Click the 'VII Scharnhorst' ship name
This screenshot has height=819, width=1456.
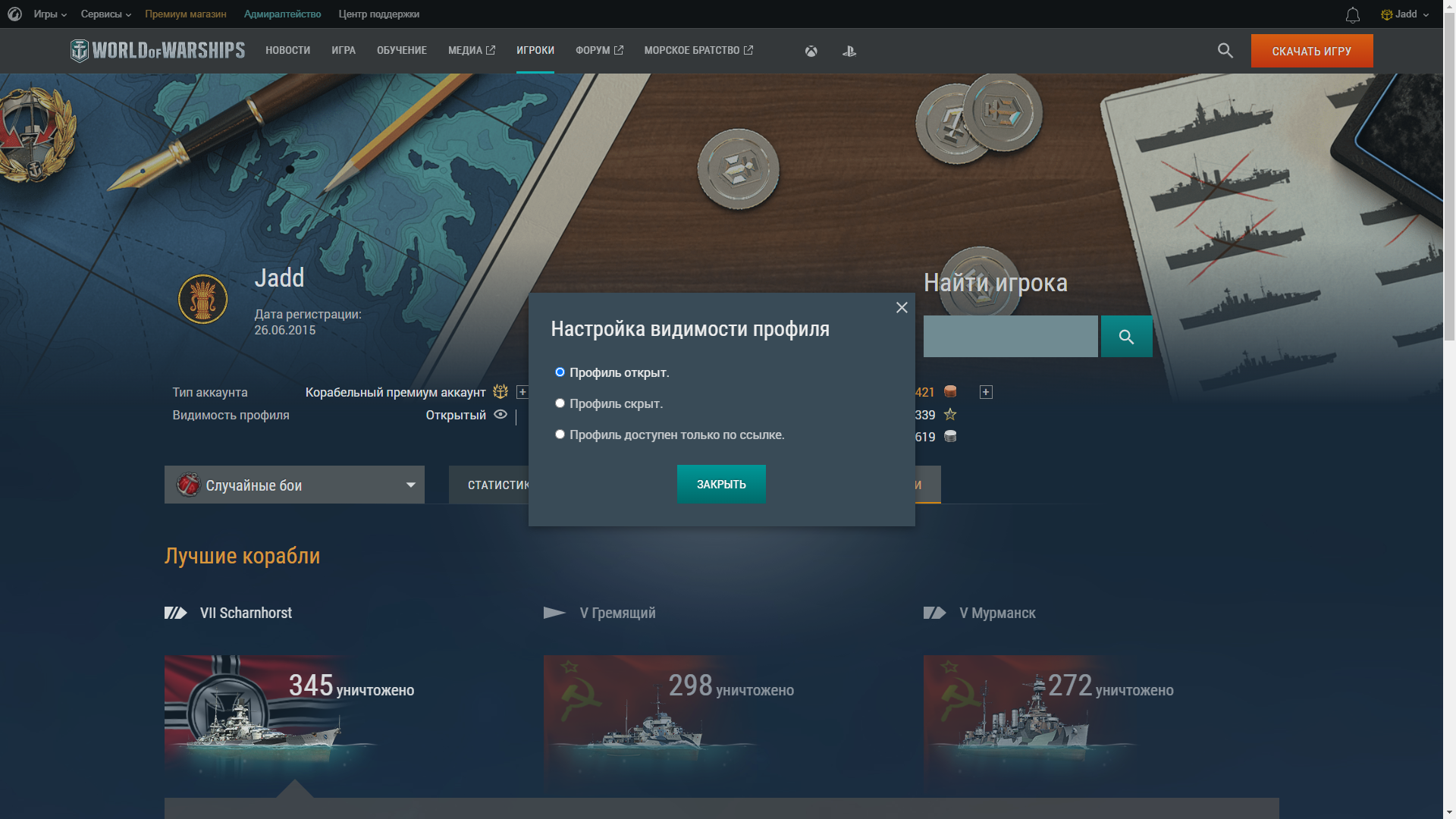(246, 613)
